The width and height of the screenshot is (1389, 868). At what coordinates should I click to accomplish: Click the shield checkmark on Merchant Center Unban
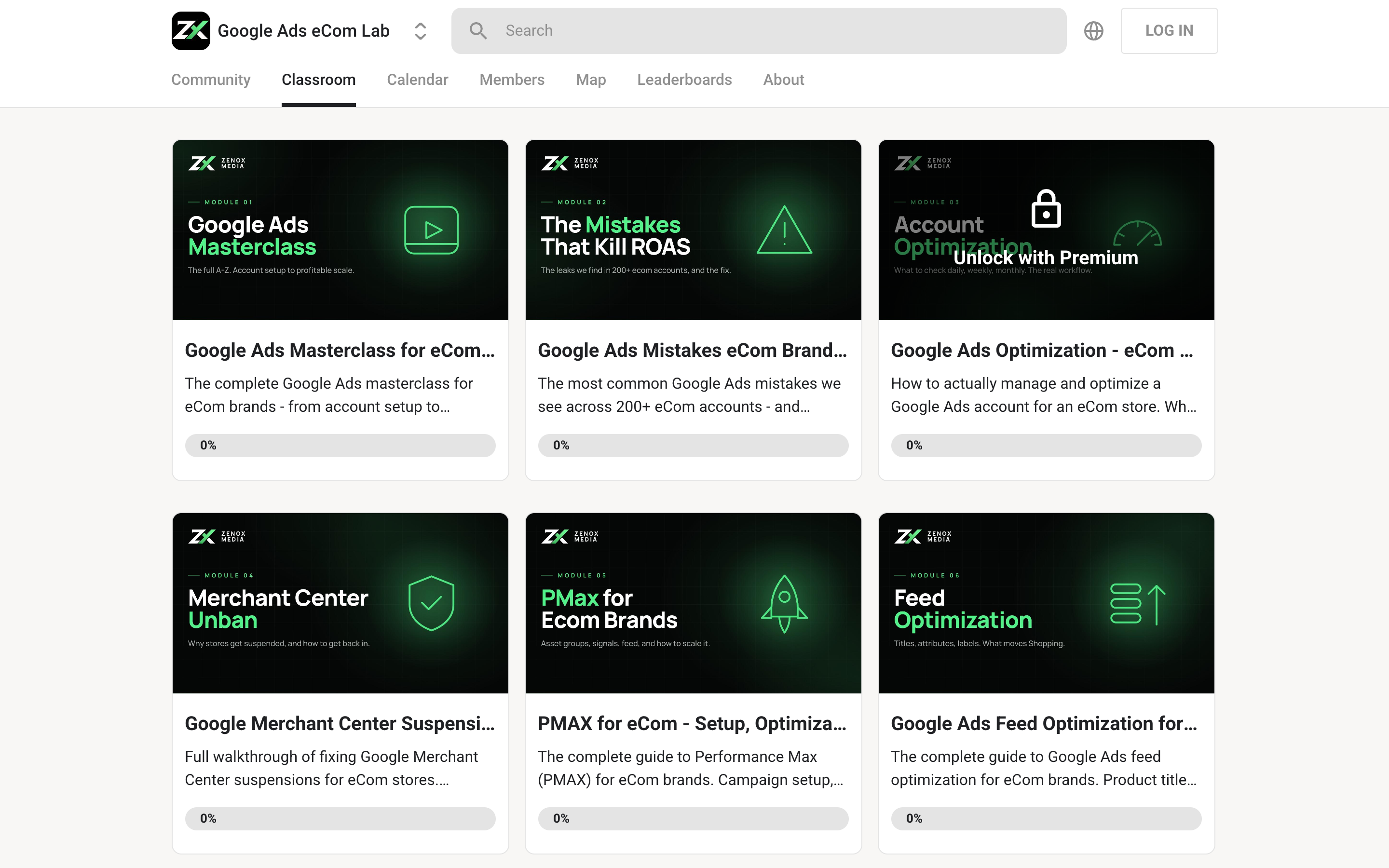[x=431, y=603]
